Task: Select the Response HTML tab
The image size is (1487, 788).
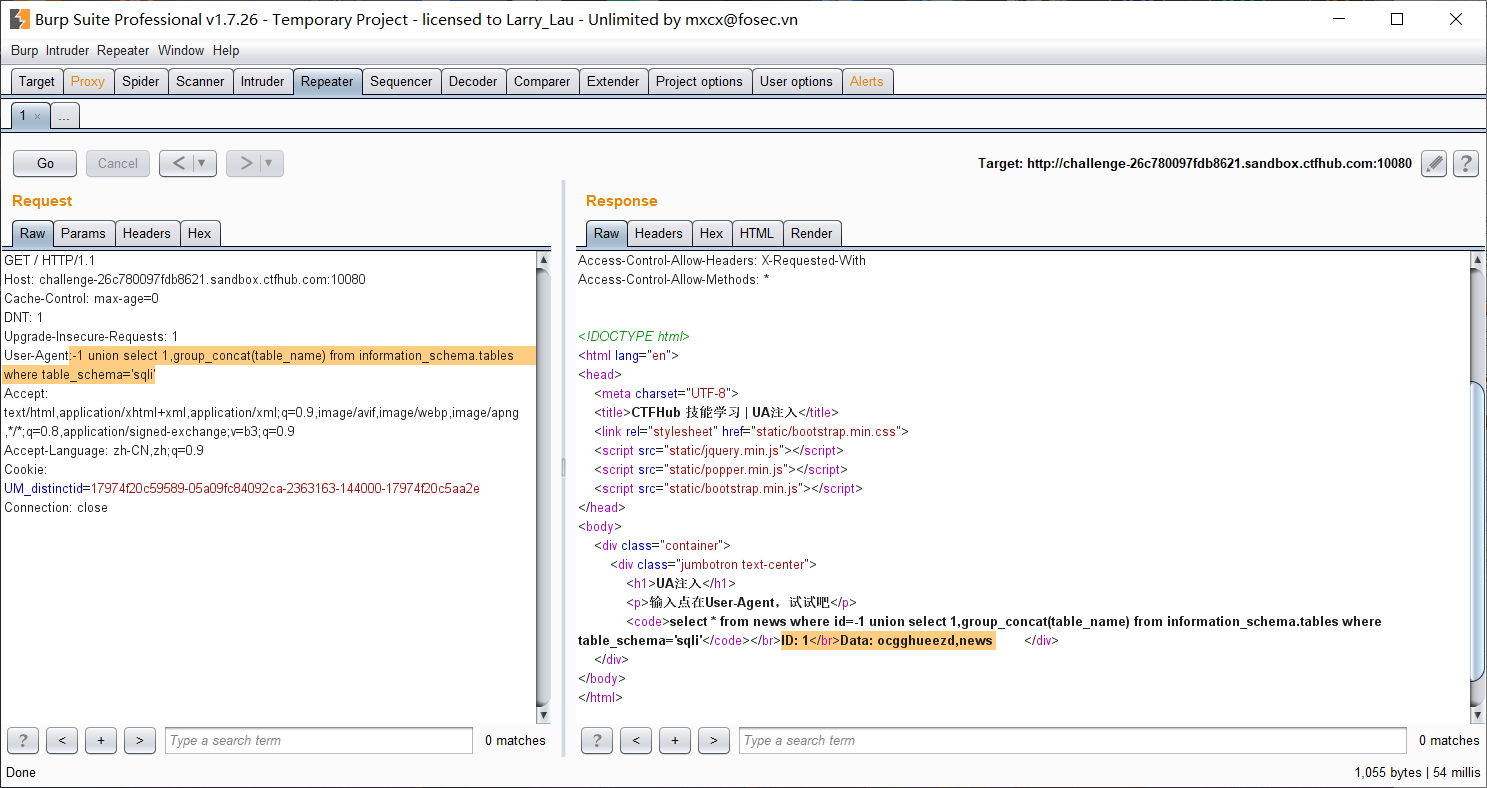Action: (757, 233)
